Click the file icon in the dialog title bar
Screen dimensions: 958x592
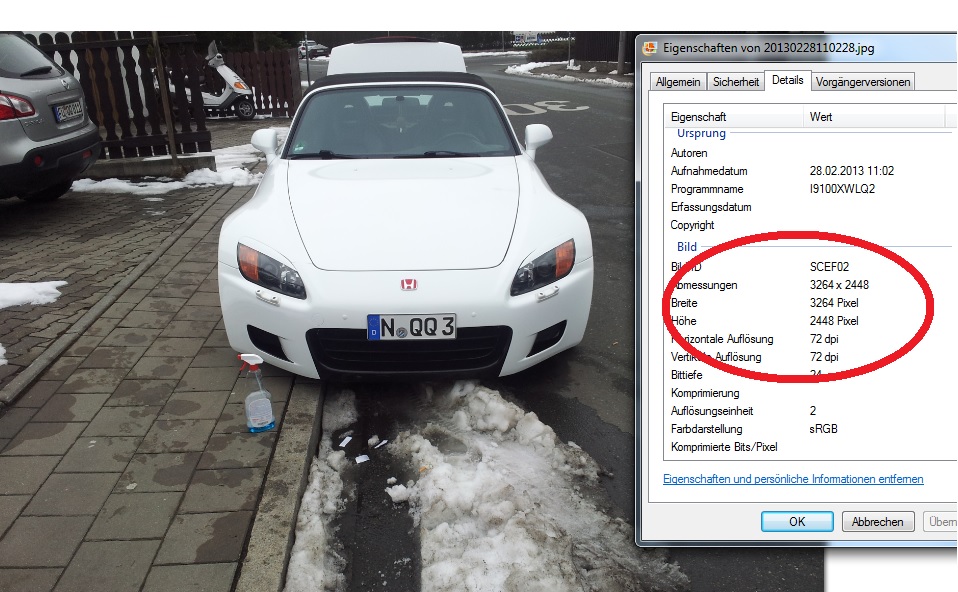pos(650,47)
